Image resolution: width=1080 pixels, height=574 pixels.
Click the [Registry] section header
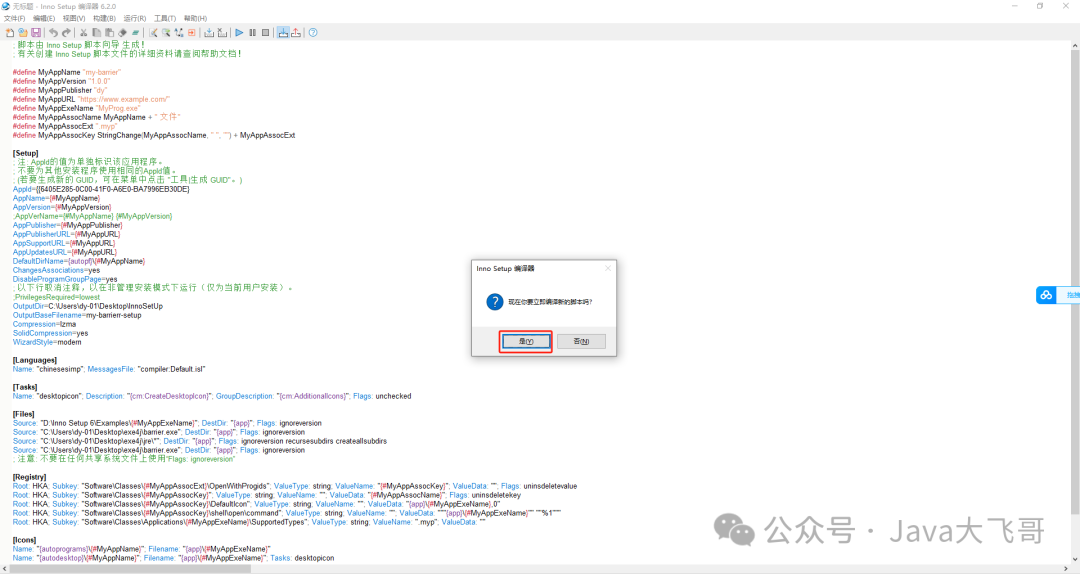[x=29, y=476]
